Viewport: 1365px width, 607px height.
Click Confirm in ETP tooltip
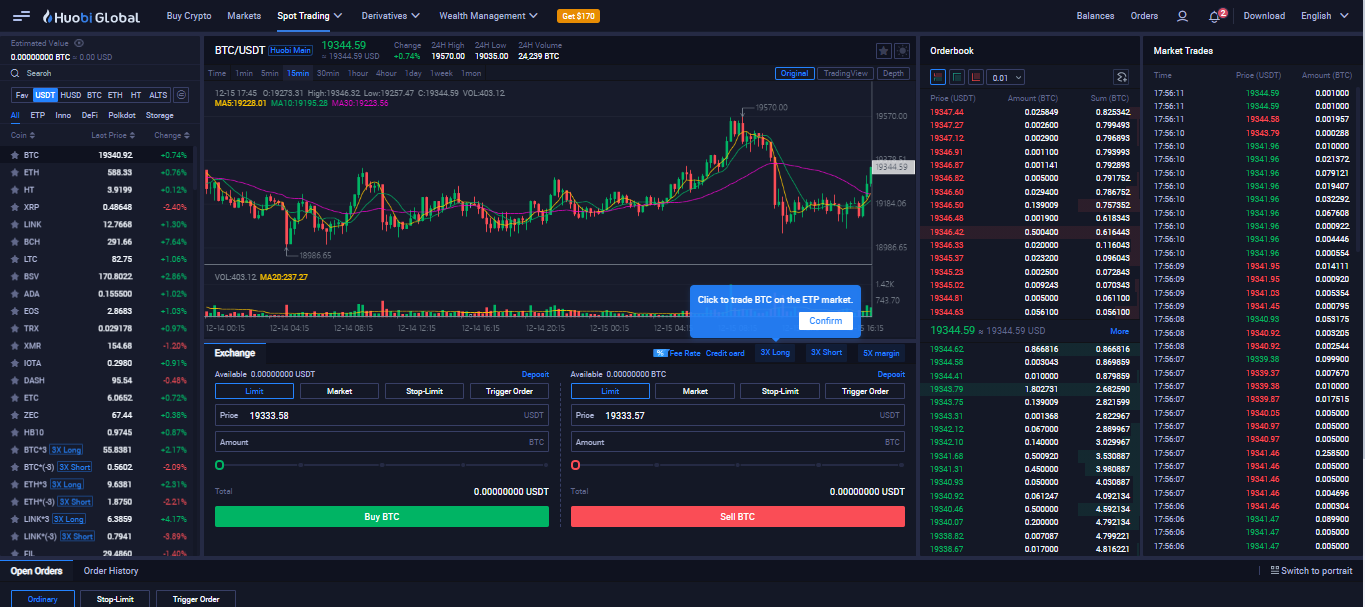click(x=826, y=321)
